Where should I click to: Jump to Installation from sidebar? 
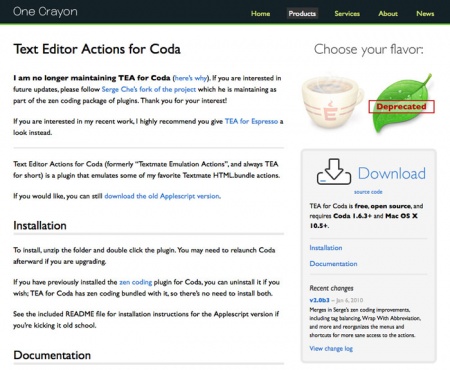tap(326, 248)
